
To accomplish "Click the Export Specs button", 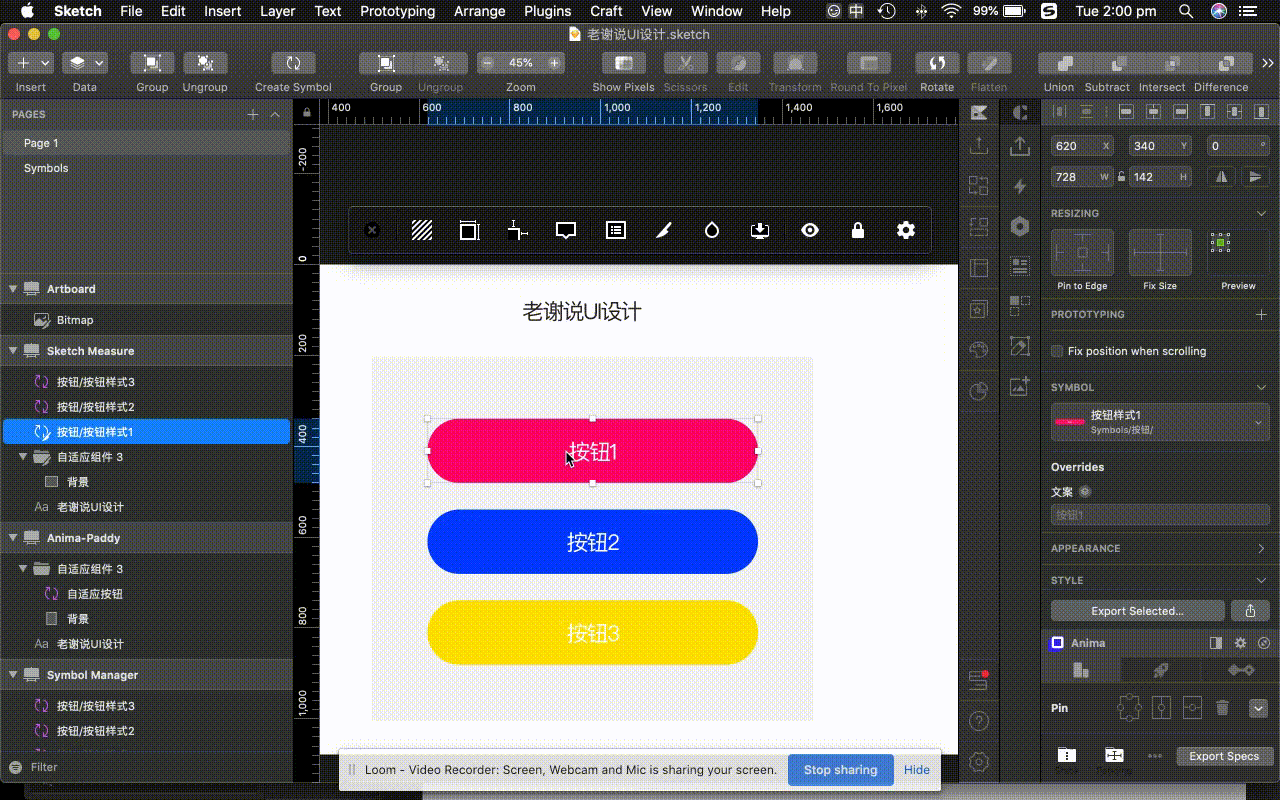I will (1223, 756).
